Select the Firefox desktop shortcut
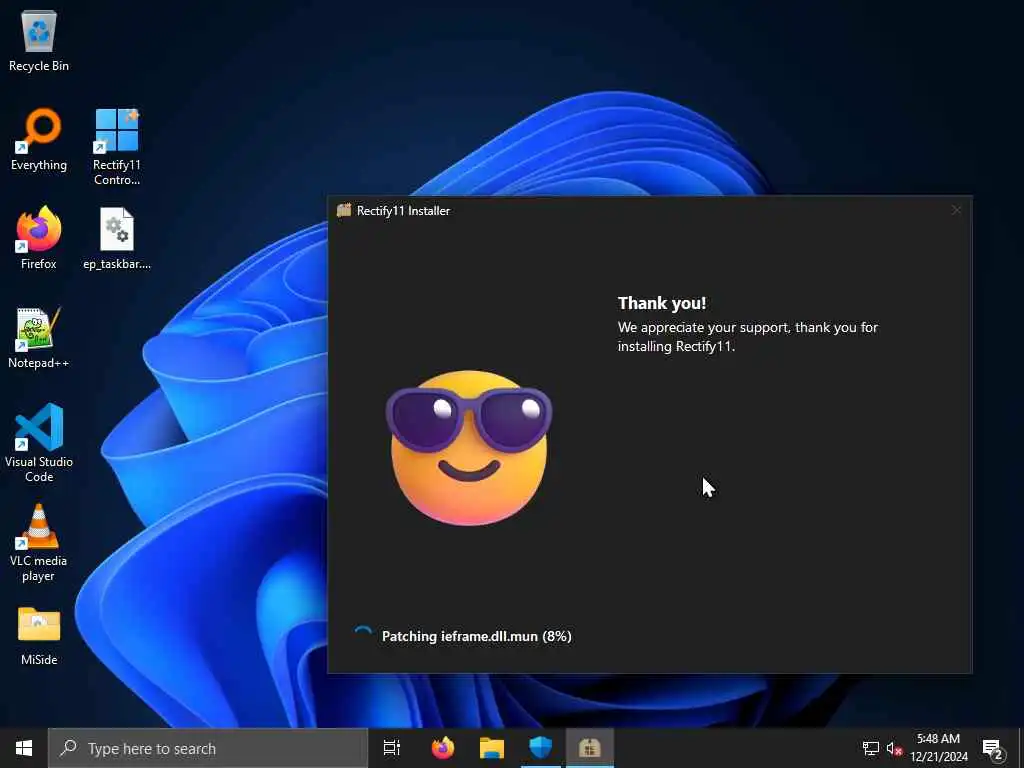The image size is (1024, 768). (x=39, y=238)
